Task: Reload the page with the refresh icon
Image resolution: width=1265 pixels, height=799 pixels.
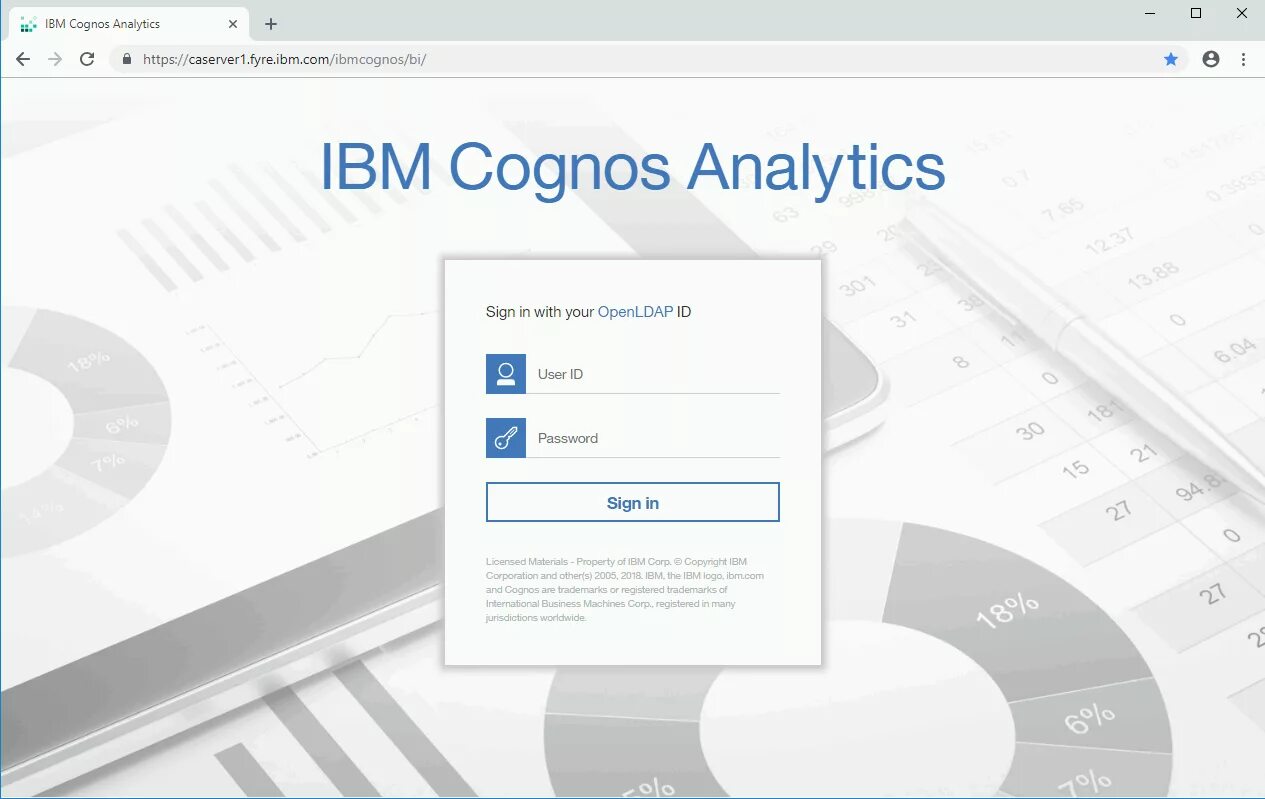Action: [87, 59]
